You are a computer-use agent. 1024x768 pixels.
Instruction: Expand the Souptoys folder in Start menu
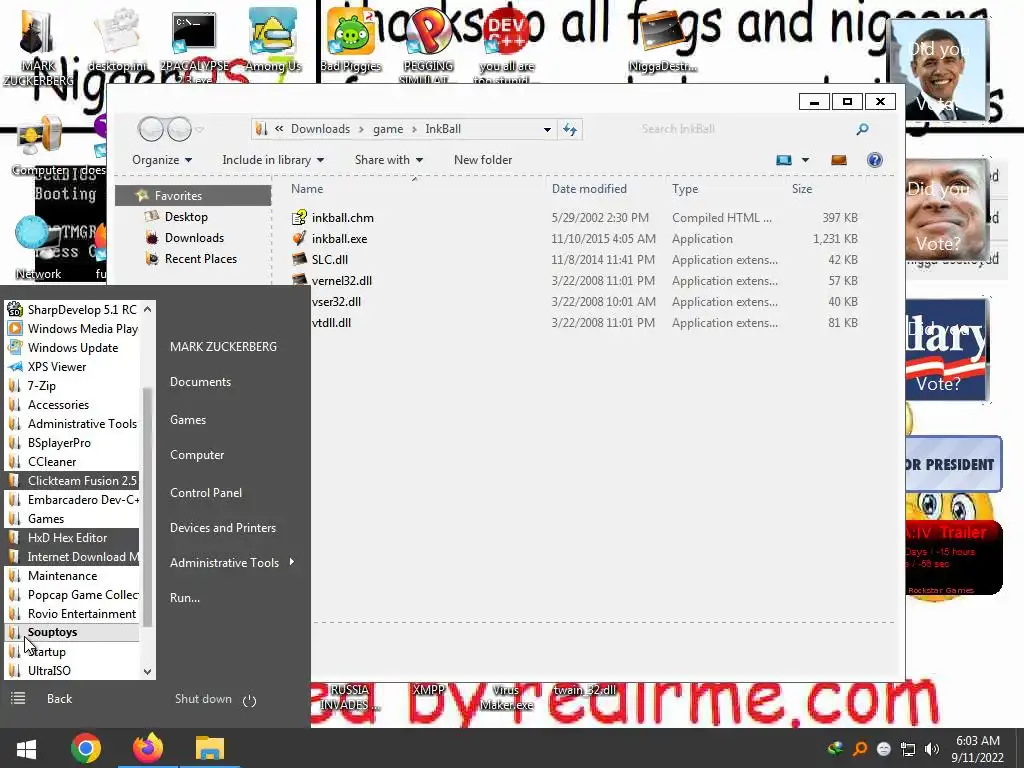pos(72,632)
